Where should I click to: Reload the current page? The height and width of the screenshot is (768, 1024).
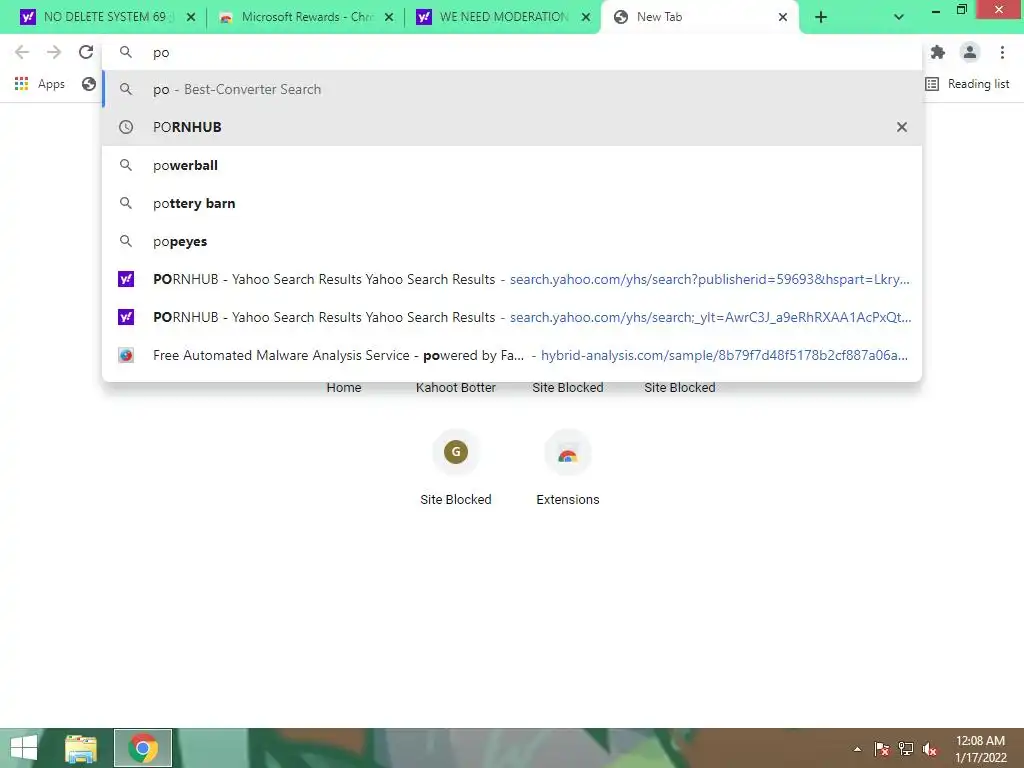(86, 52)
